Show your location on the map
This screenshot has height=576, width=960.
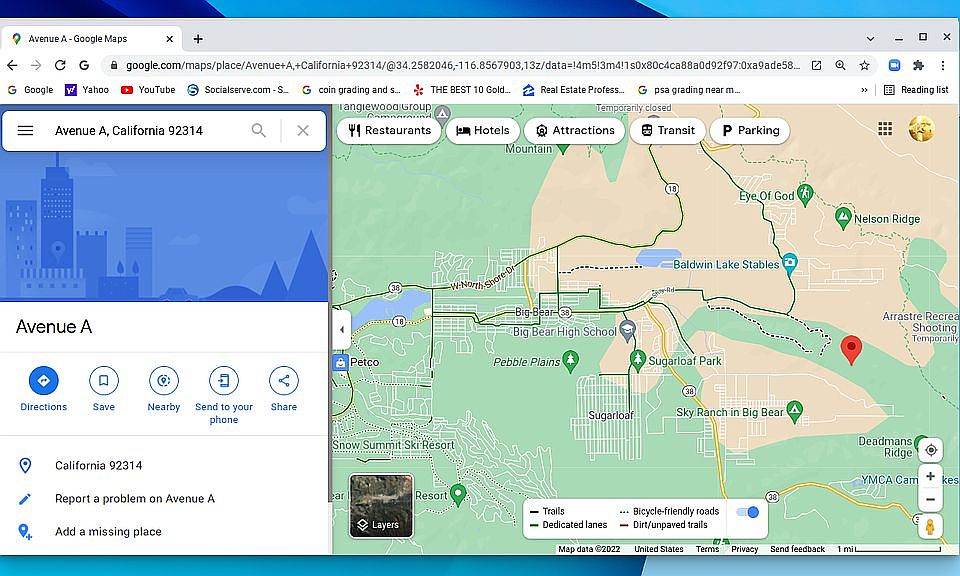click(931, 450)
